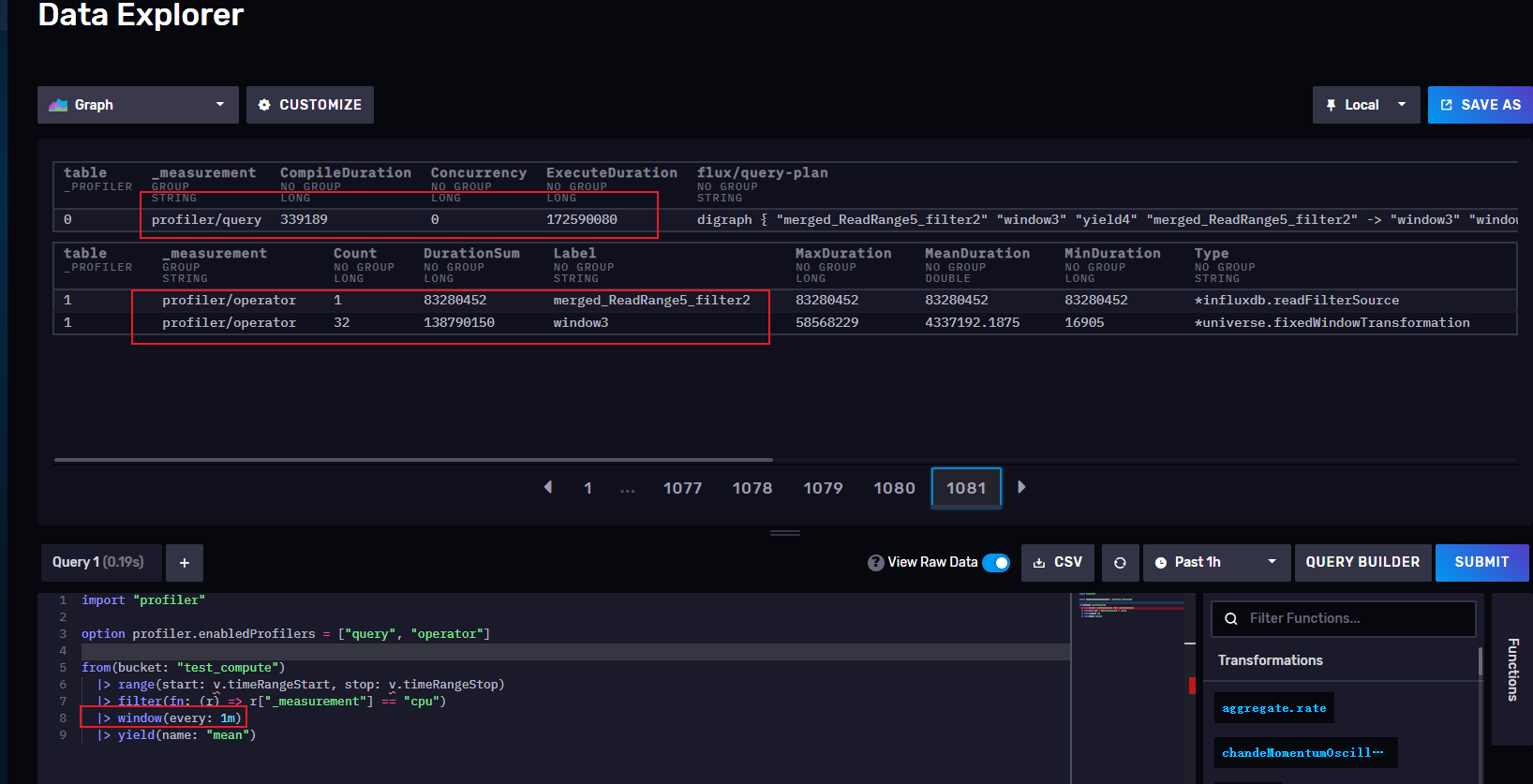Click the Transformations section heading

point(1271,660)
